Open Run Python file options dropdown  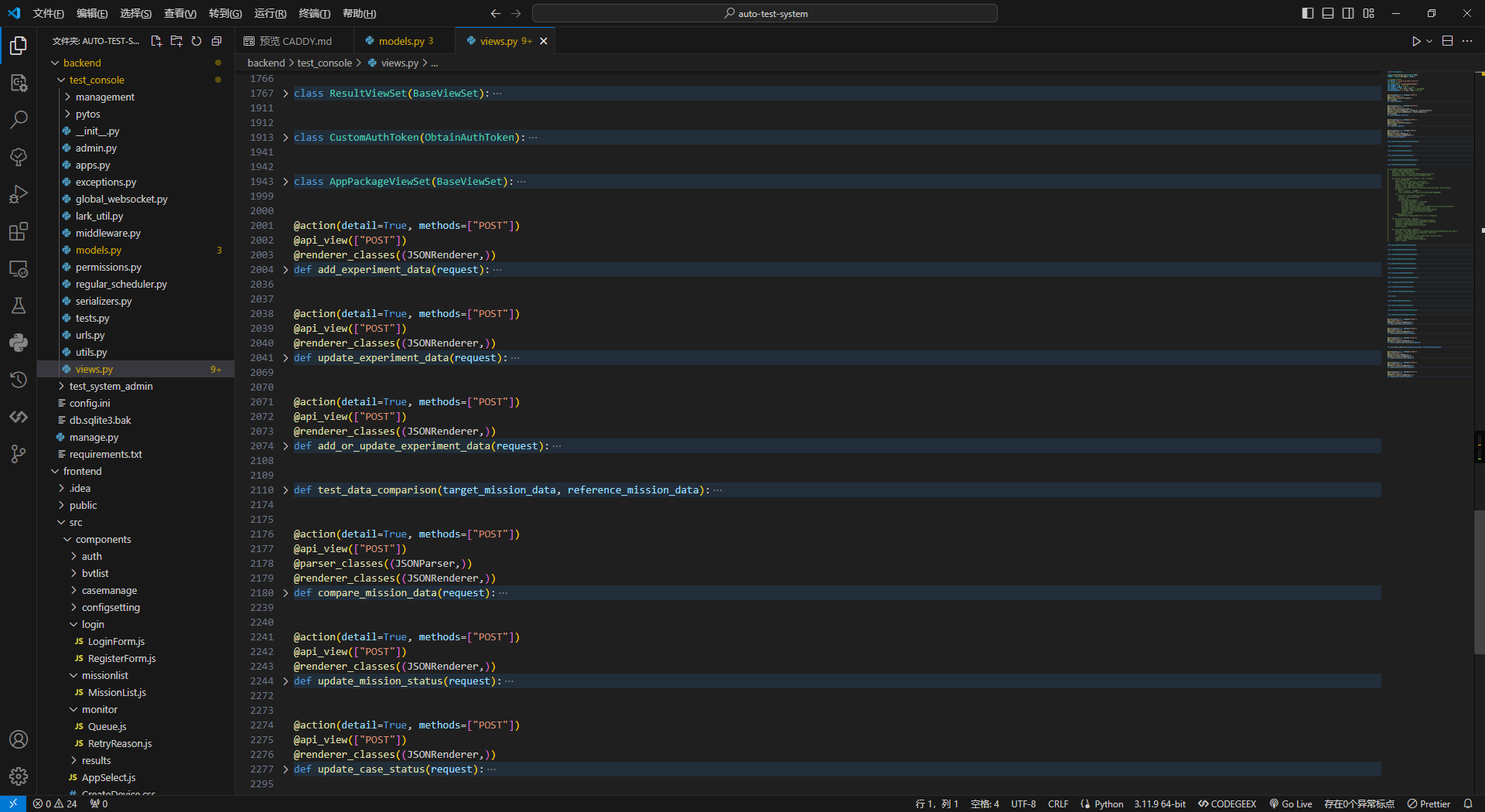1429,41
